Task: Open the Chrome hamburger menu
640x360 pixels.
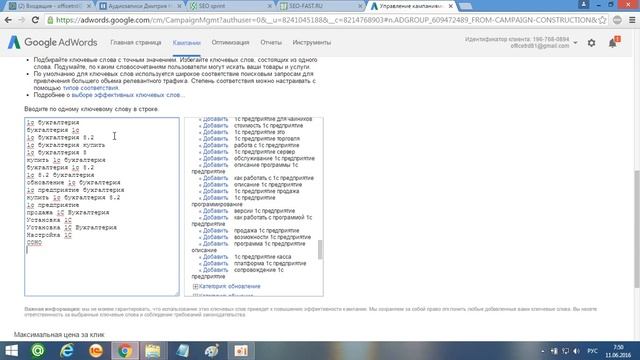Action: click(x=632, y=20)
